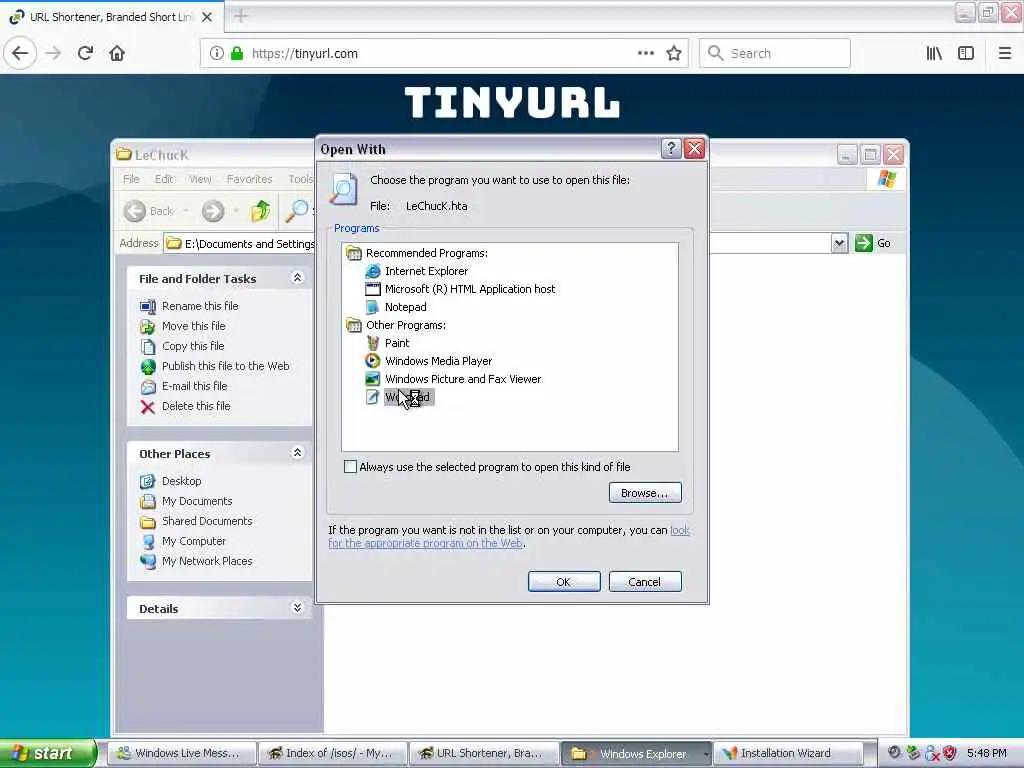This screenshot has width=1024, height=768.
Task: Click Publish this file to the Web
Action: (x=225, y=366)
